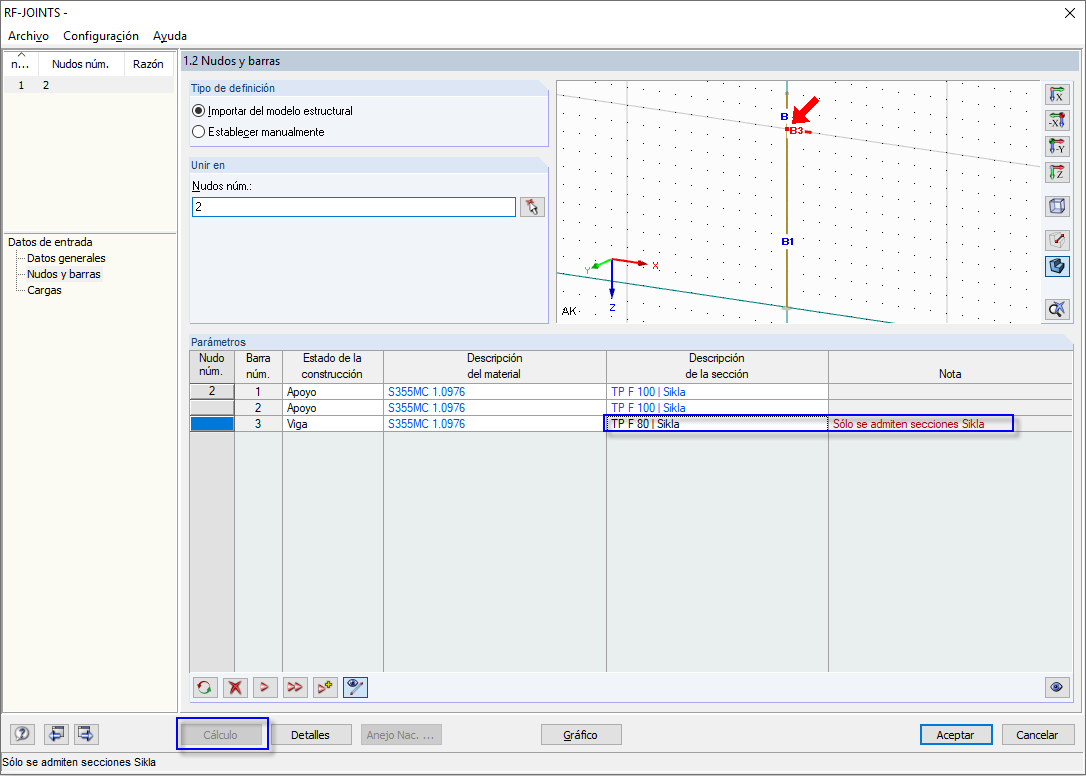Switch to isometric cube view
This screenshot has height=776, width=1086.
(1056, 206)
